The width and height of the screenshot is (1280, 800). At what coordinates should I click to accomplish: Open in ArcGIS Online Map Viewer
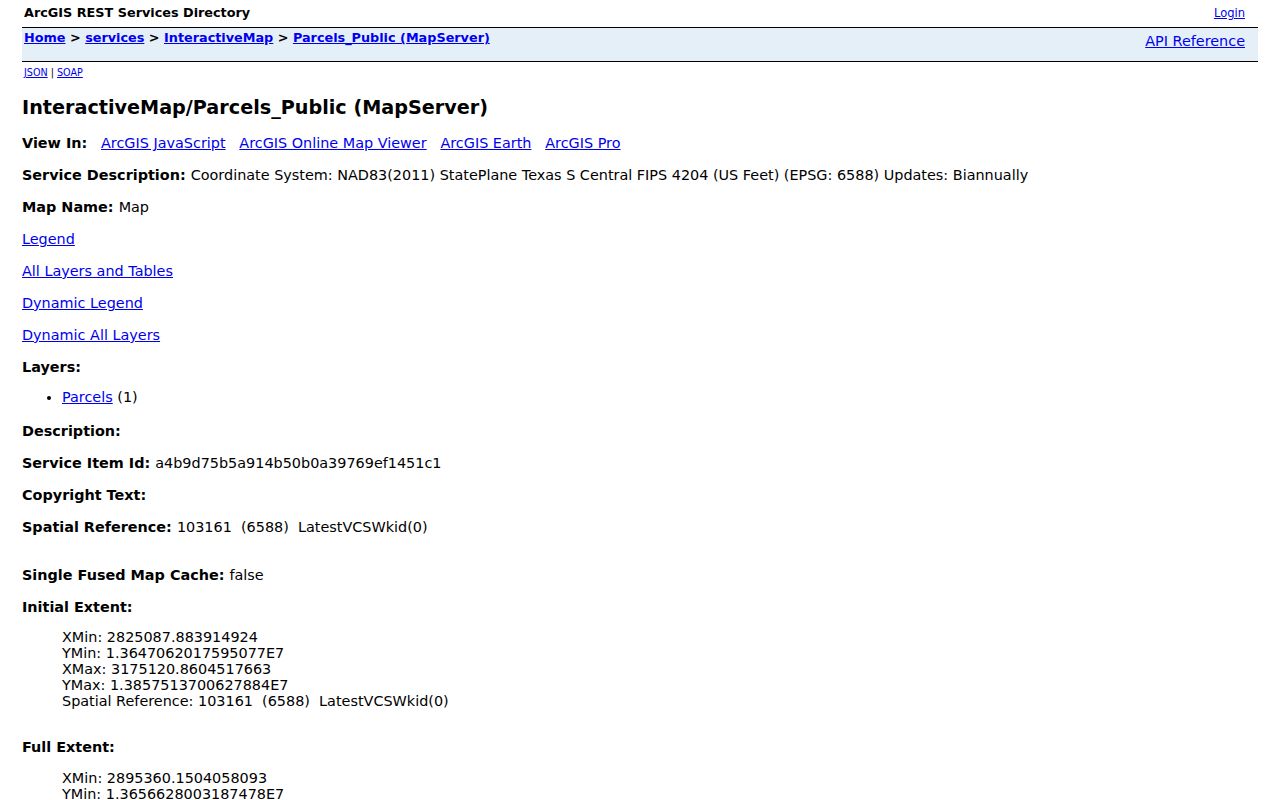click(333, 143)
